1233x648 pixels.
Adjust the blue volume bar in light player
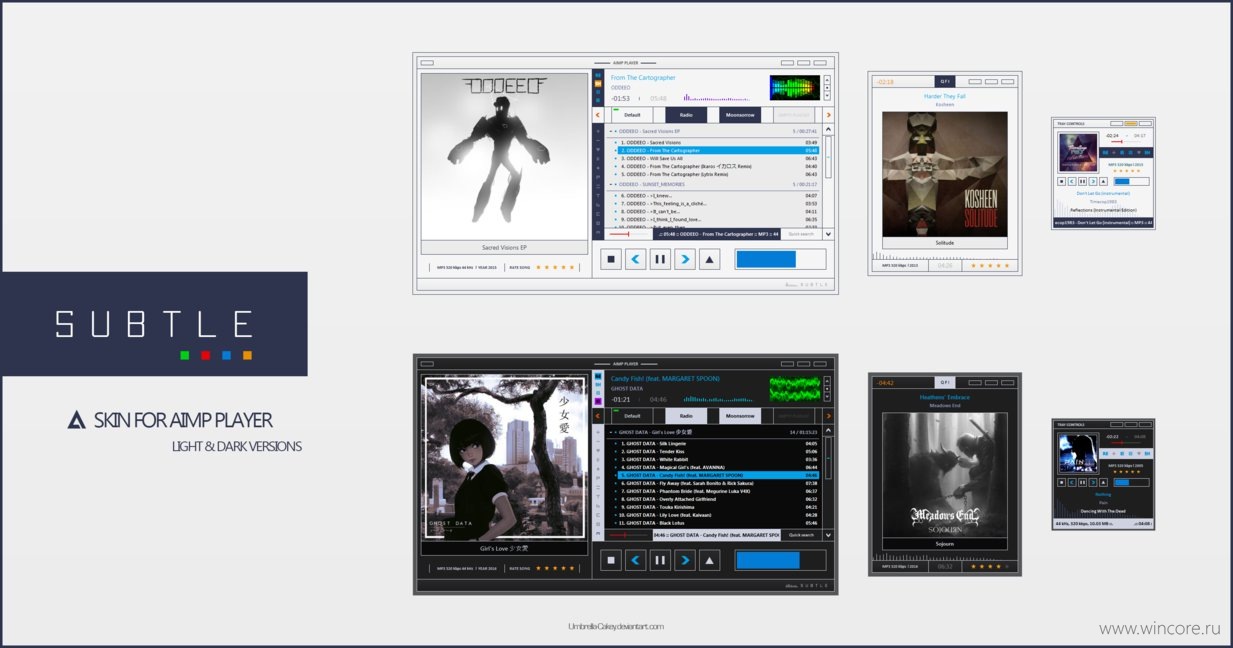780,260
